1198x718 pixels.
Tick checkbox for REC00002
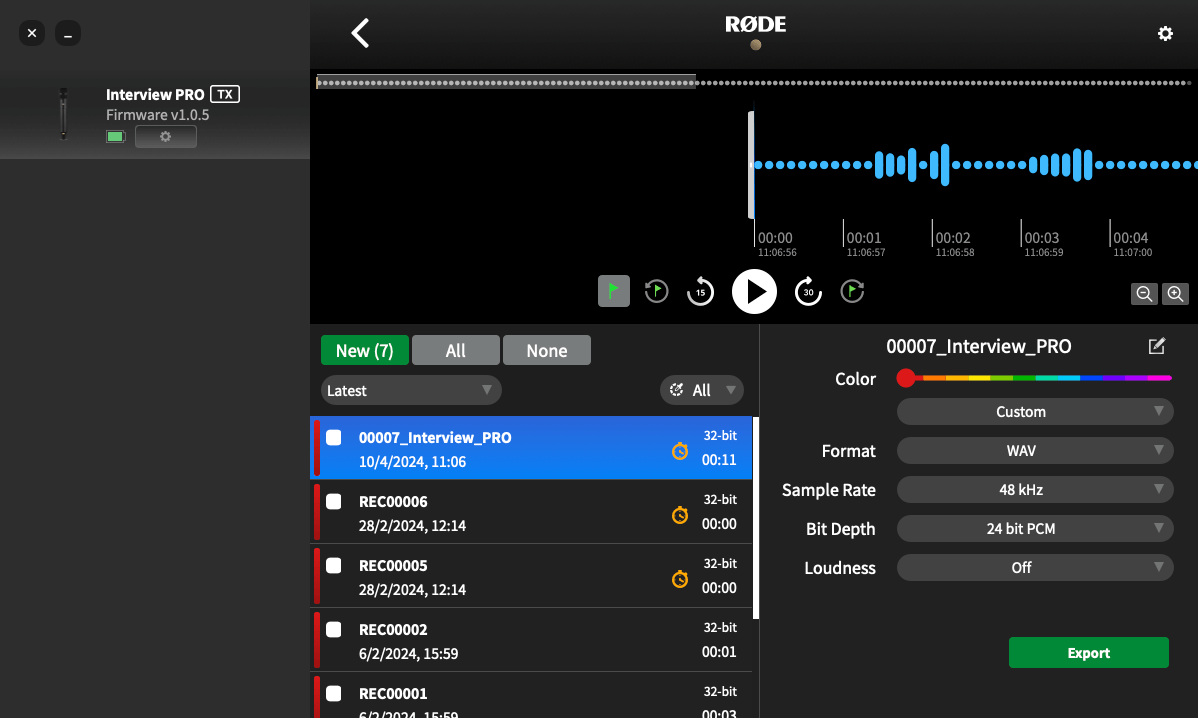pos(334,629)
